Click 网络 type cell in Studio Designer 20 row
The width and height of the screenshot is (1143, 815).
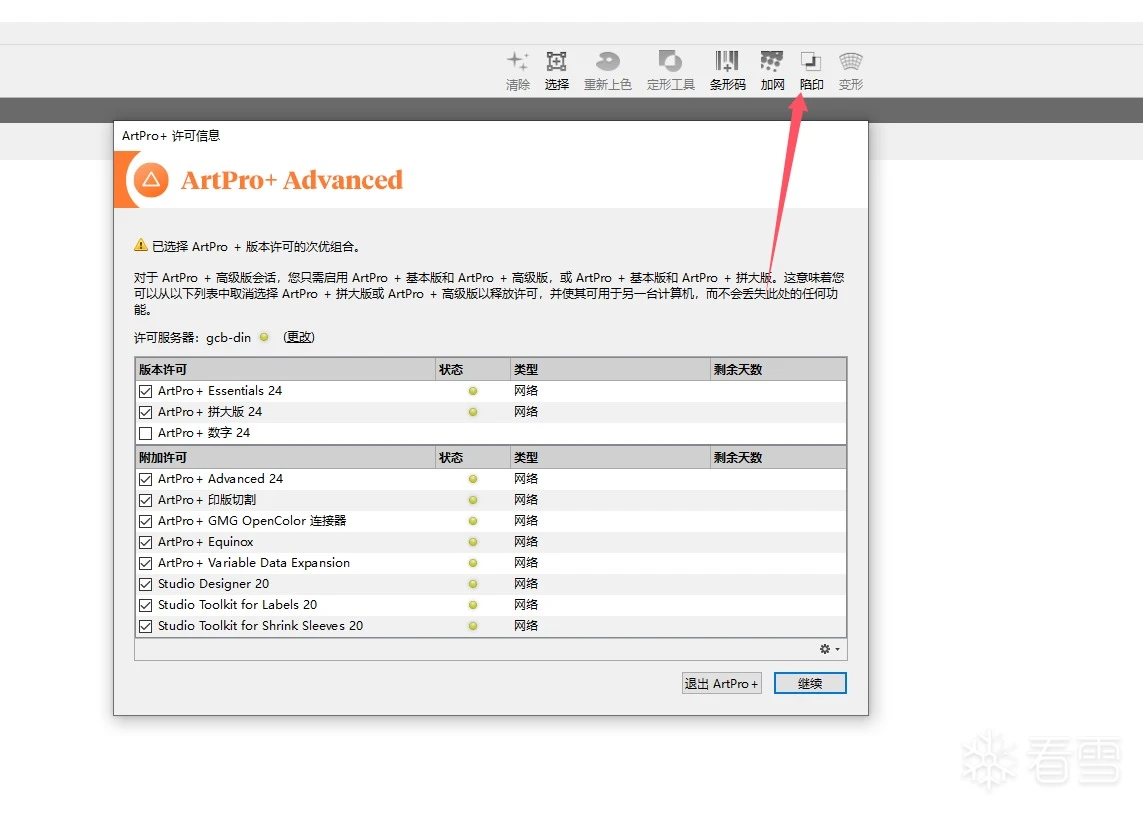(x=526, y=584)
